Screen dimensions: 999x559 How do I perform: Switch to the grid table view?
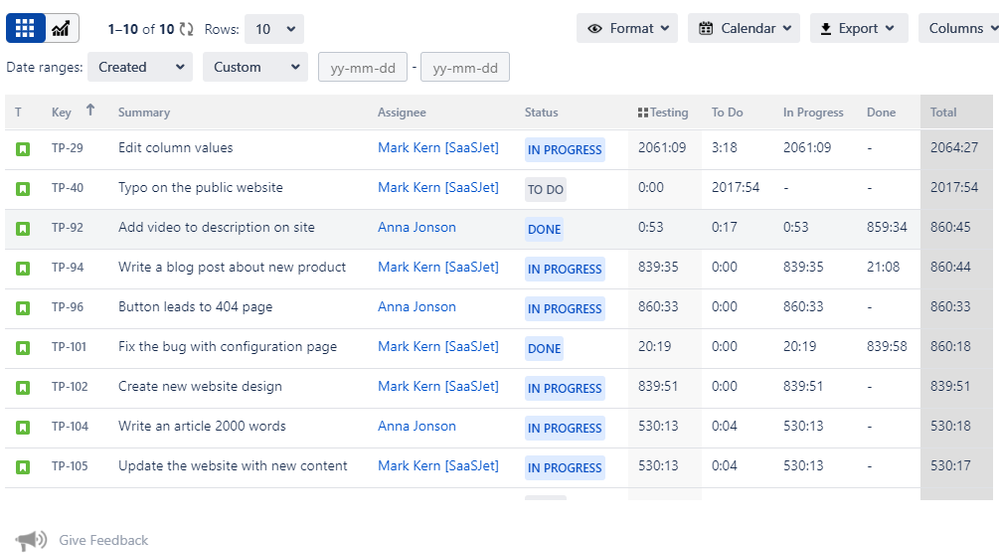click(25, 29)
